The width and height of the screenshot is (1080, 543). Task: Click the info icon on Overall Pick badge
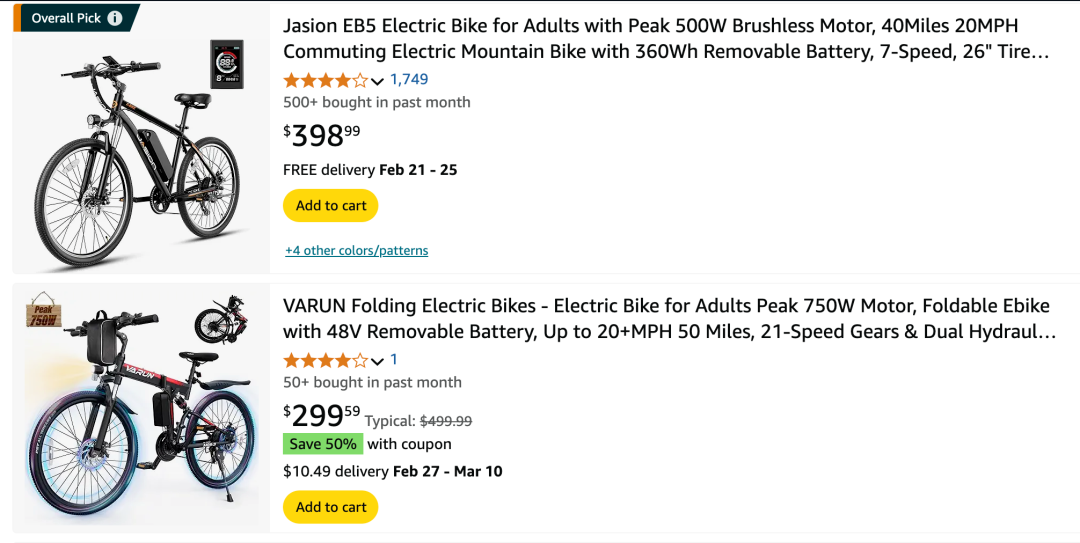(x=115, y=18)
